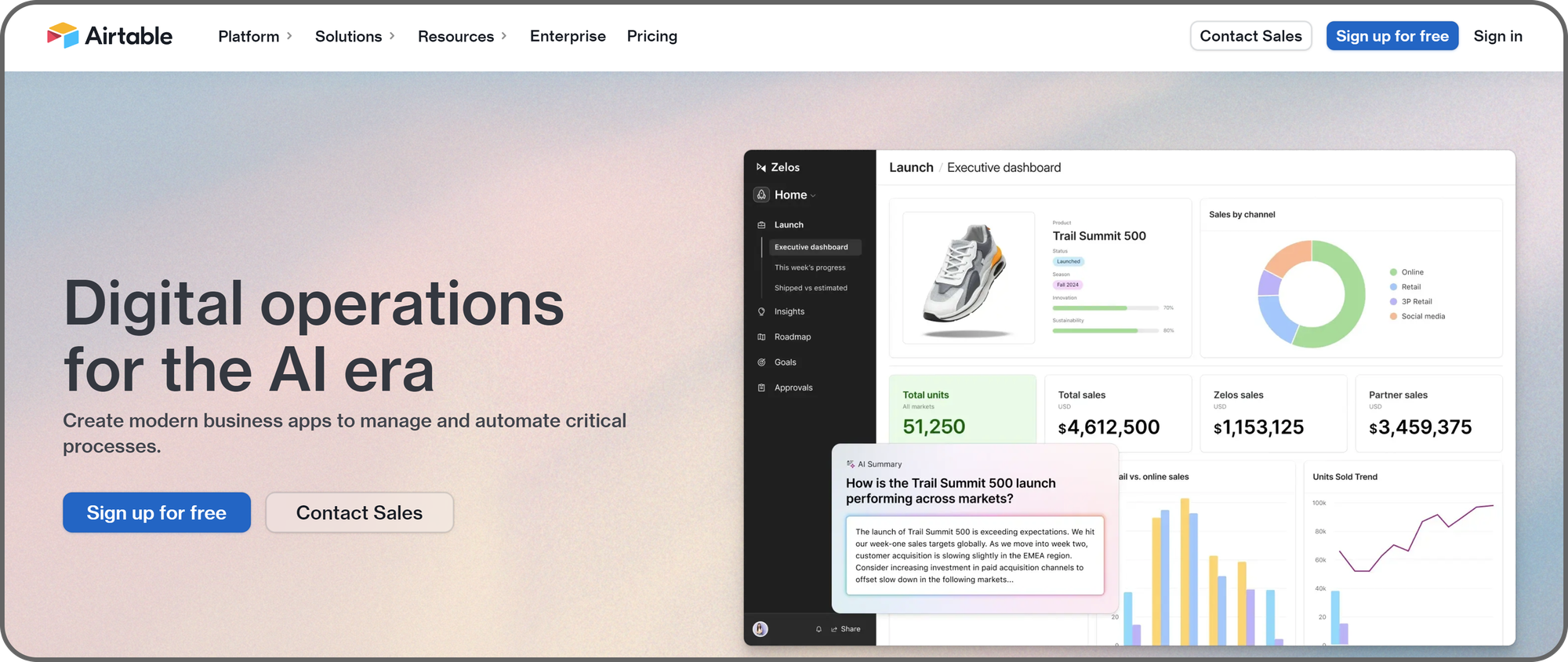The width and height of the screenshot is (1568, 662).
Task: Click the Launched status badge
Action: 1068,261
